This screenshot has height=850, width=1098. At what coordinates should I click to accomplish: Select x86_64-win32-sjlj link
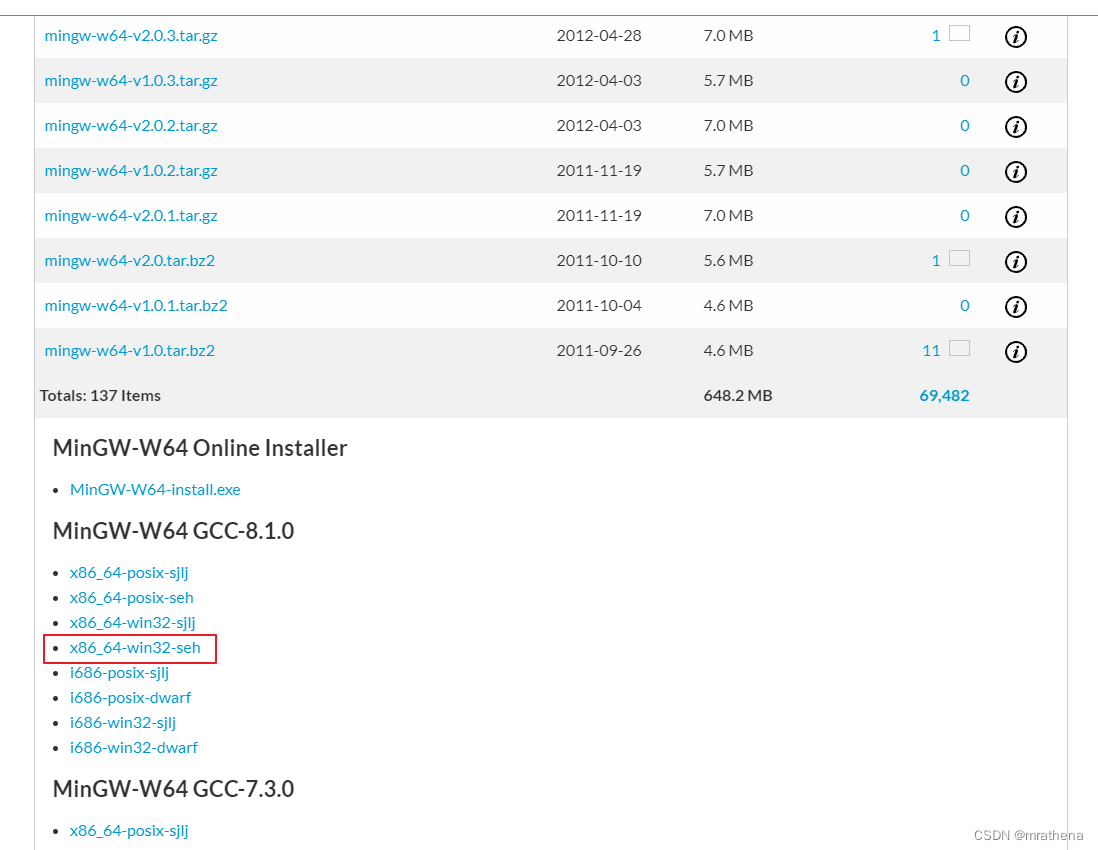point(132,622)
